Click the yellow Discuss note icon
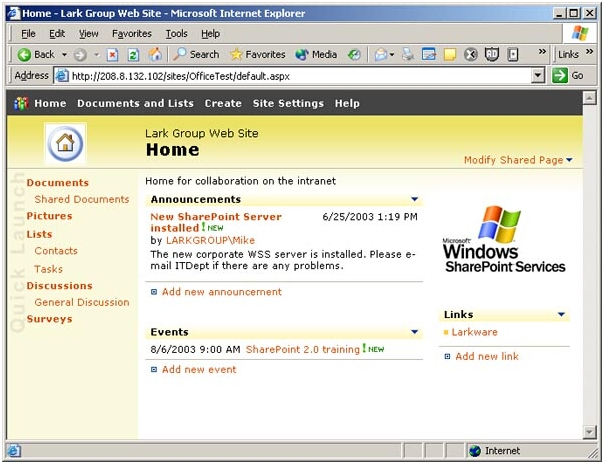The height and width of the screenshot is (464, 604). tap(450, 55)
